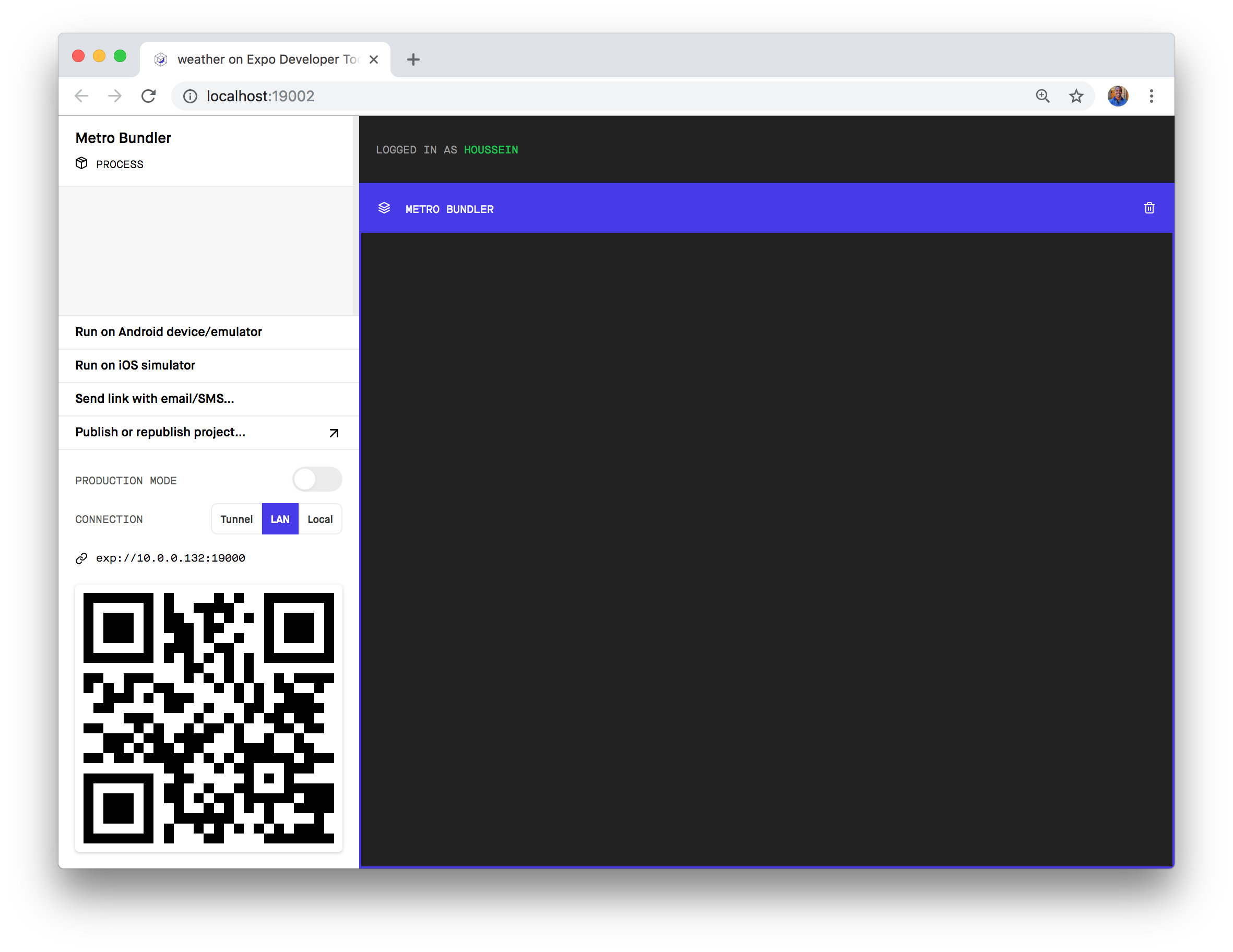The image size is (1233, 952).
Task: Open a new browser tab with plus button
Action: click(x=413, y=59)
